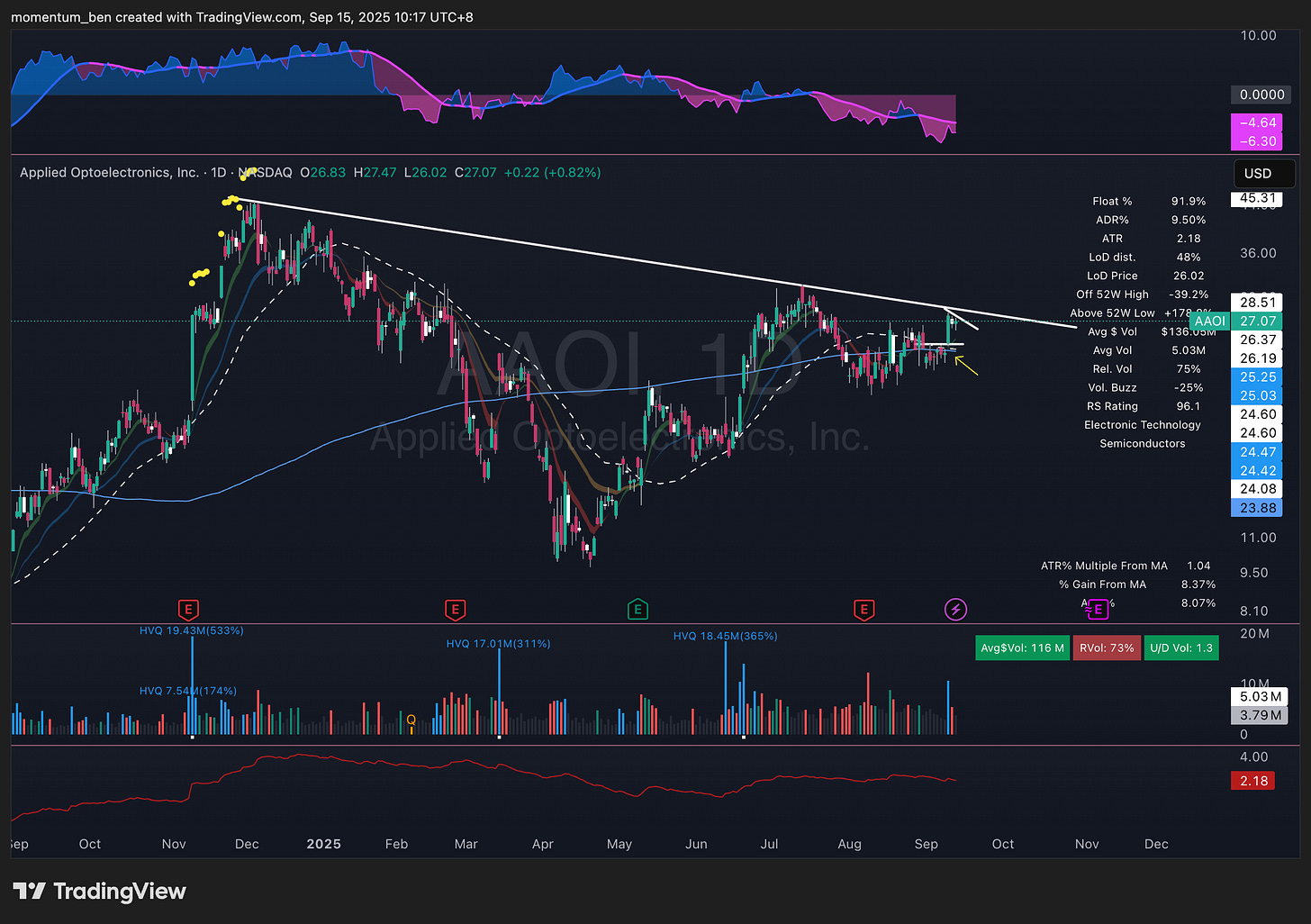Click the 24.08 price label
The image size is (1311, 924).
[1258, 489]
